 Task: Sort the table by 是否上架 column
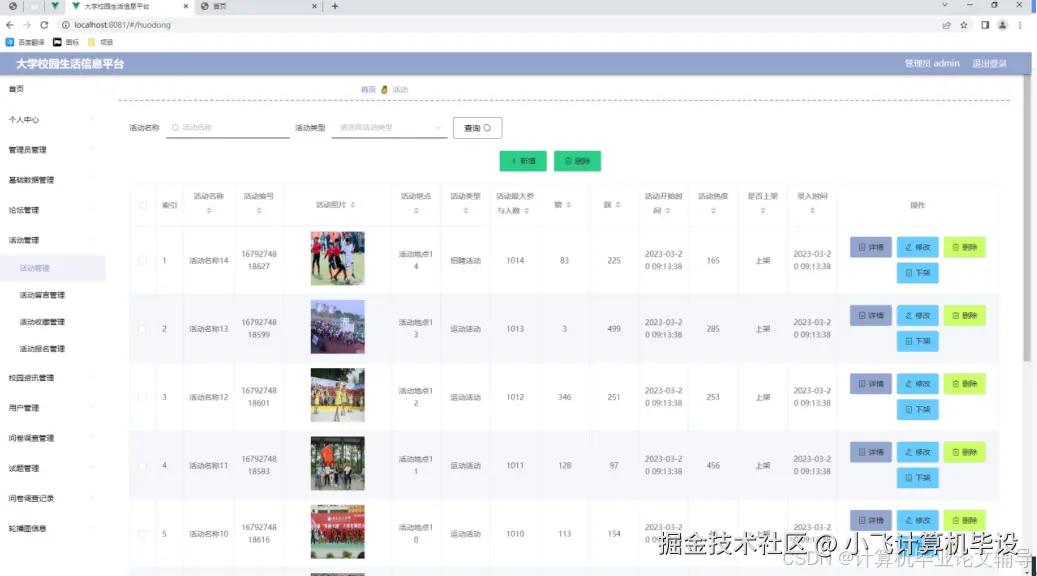[x=763, y=211]
